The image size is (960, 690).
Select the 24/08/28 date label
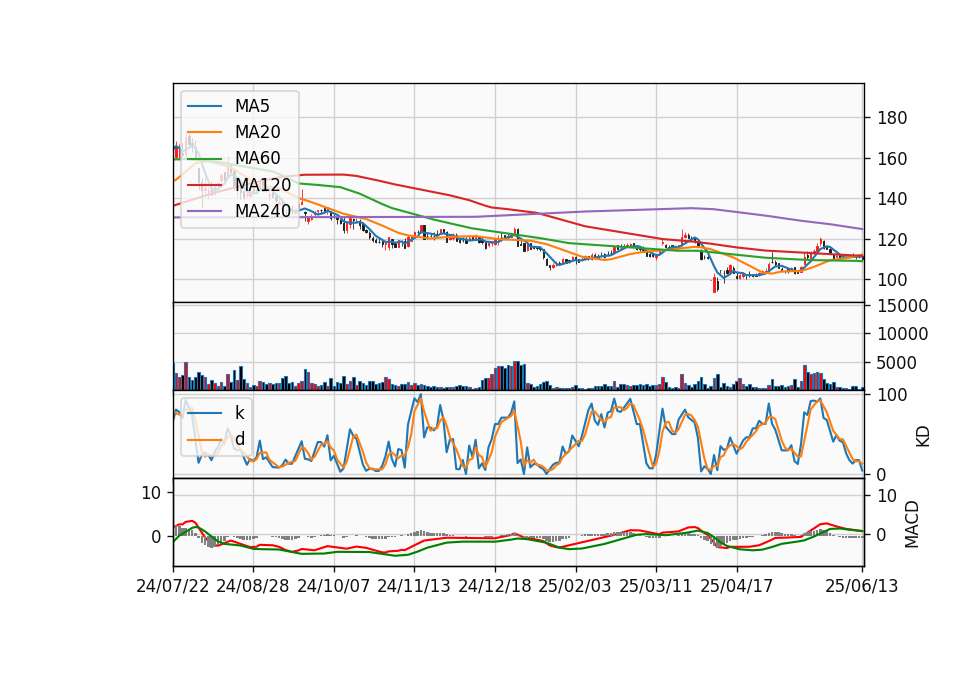(x=253, y=586)
